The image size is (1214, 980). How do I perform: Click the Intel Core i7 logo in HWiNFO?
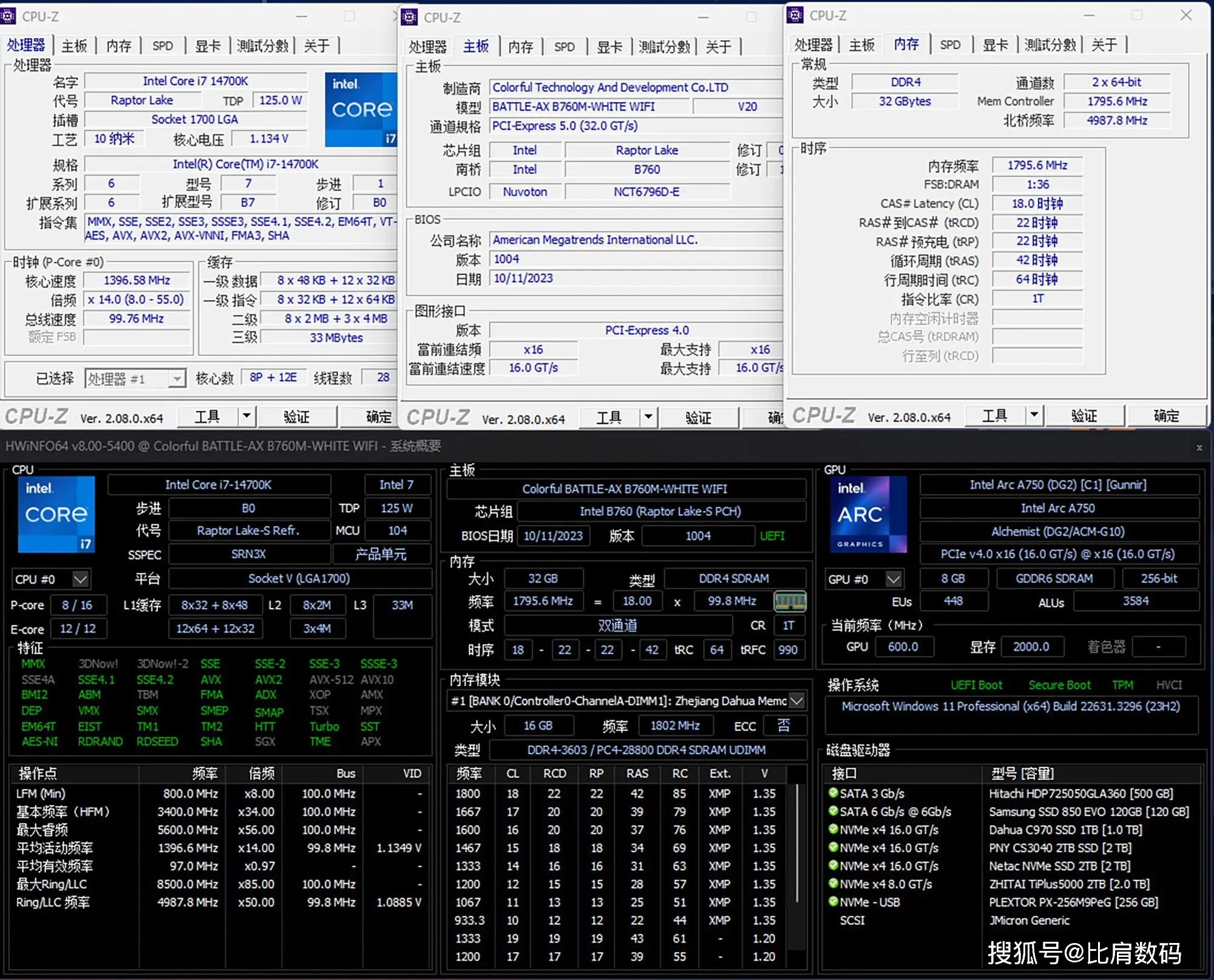[56, 515]
